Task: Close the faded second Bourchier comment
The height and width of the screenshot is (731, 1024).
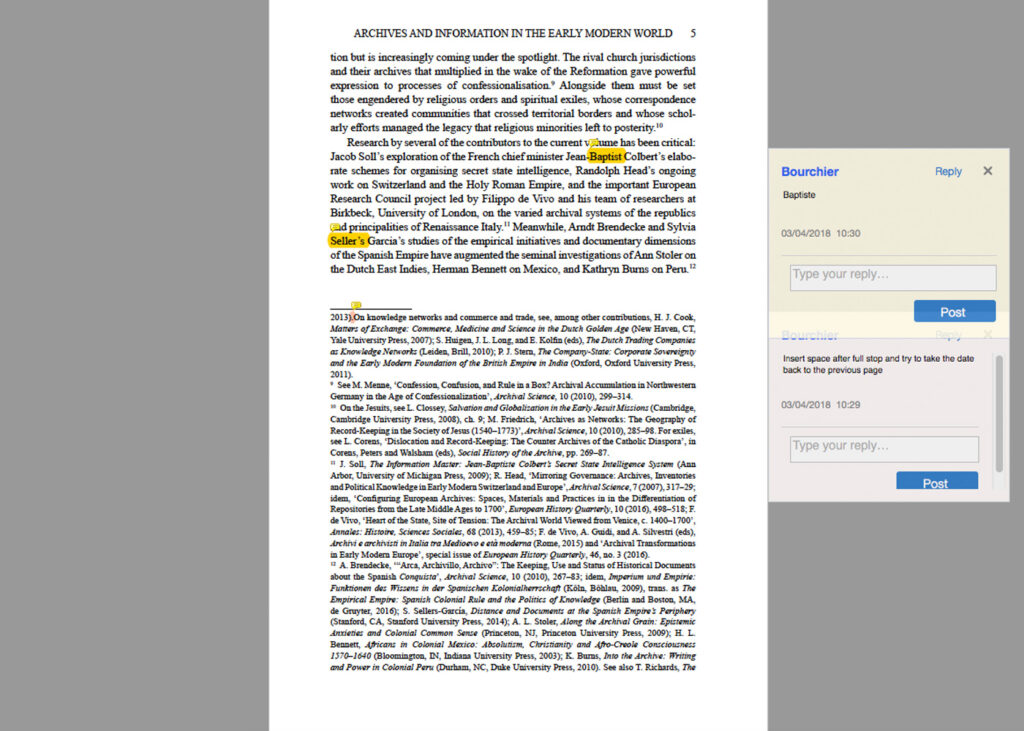Action: point(987,334)
